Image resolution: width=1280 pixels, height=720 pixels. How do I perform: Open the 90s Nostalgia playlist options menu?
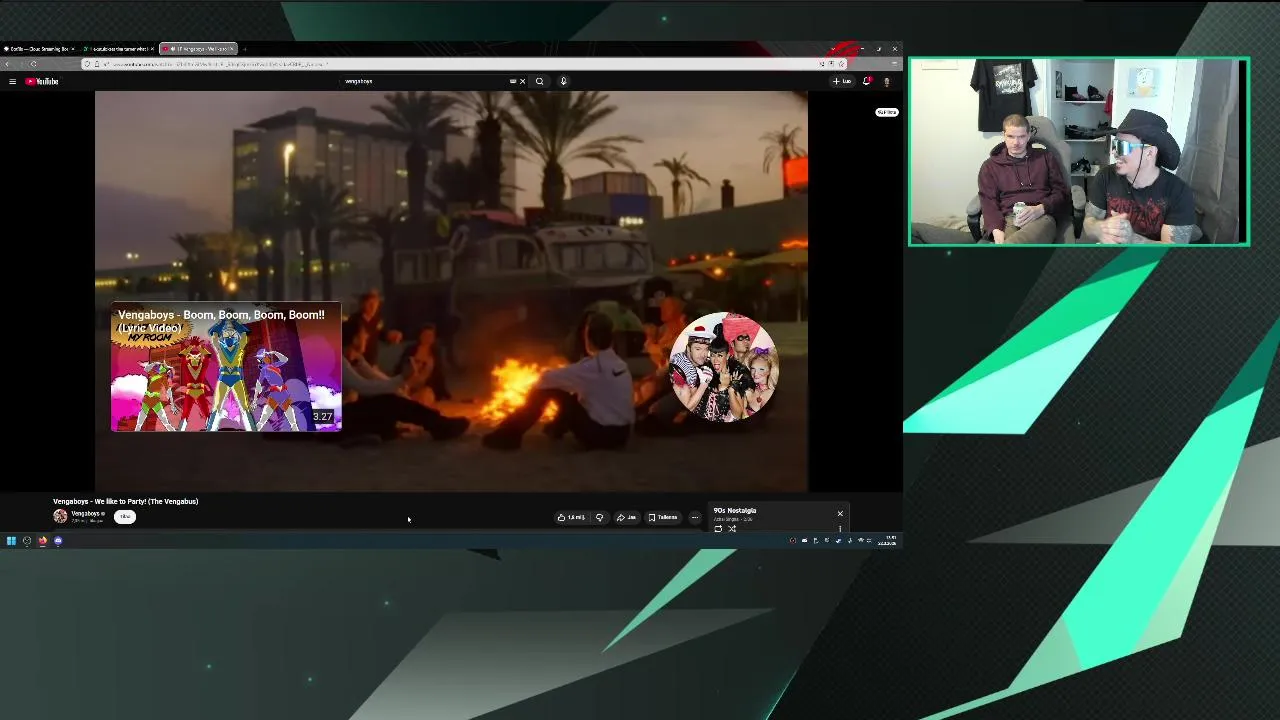[x=840, y=528]
